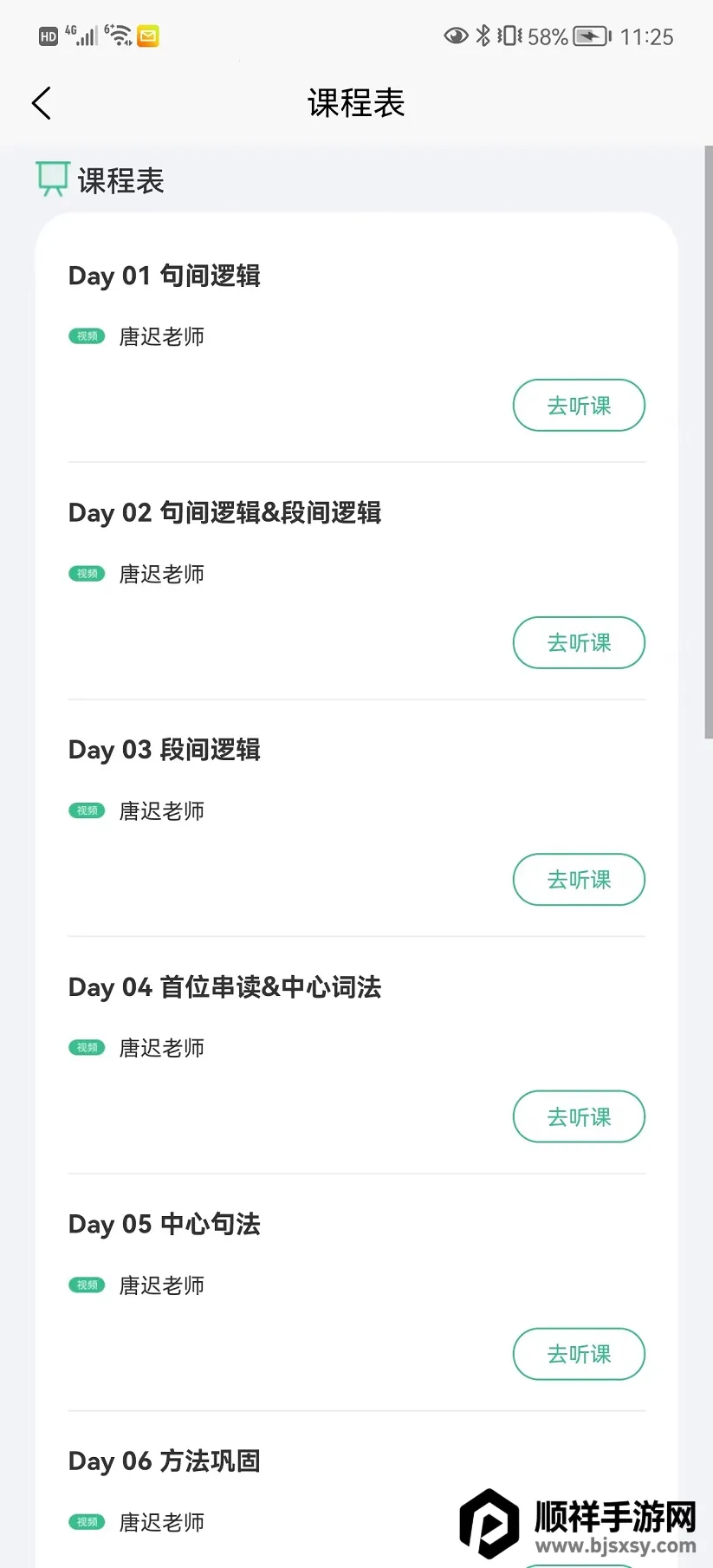Tap the 视频 badge under Day 03
Viewport: 713px width, 1568px height.
(87, 810)
